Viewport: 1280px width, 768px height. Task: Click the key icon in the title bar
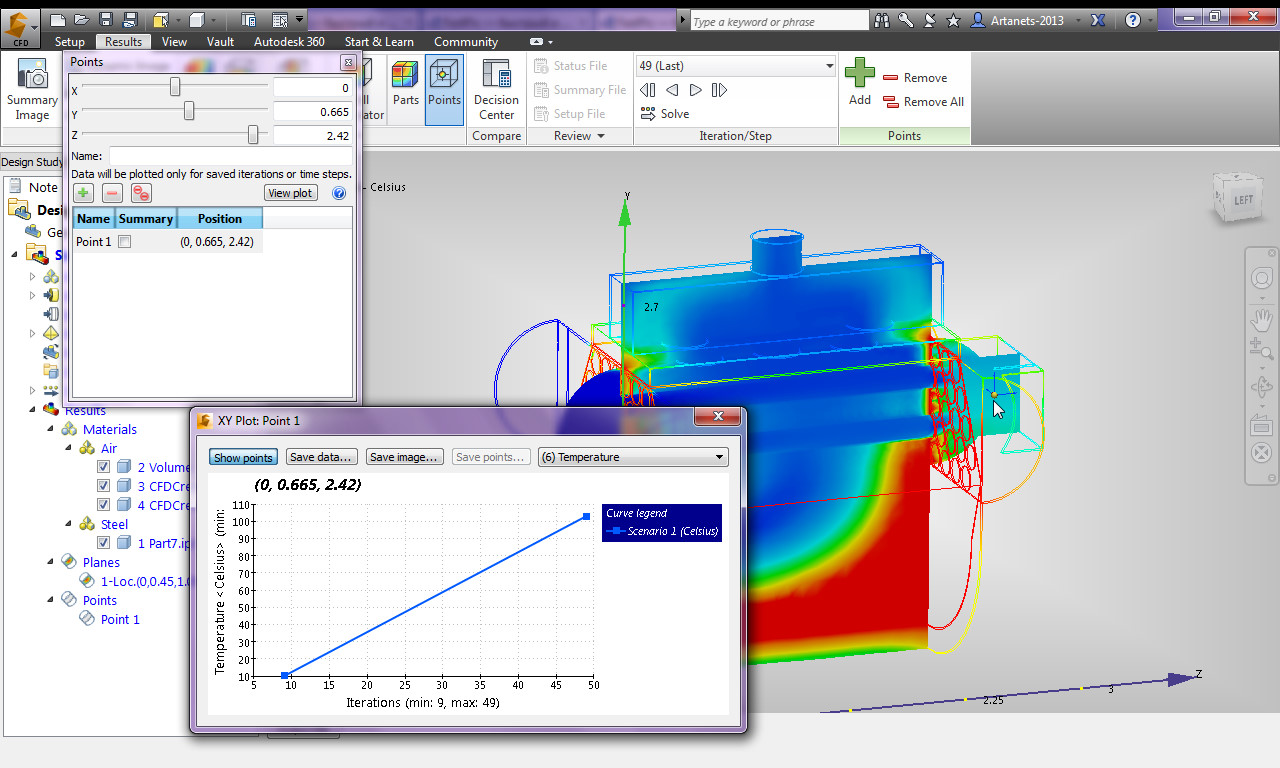(x=906, y=20)
